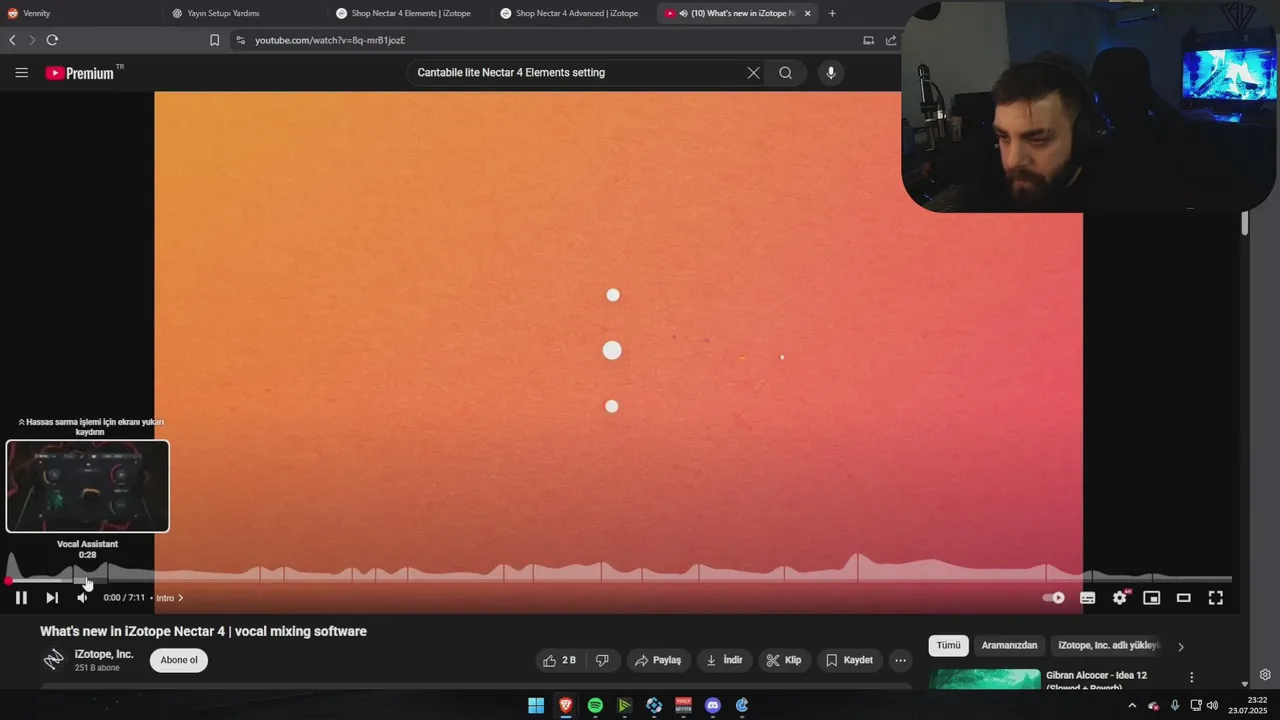Screen dimensions: 1280x720
Task: Start voice search with the microphone
Action: tap(830, 73)
